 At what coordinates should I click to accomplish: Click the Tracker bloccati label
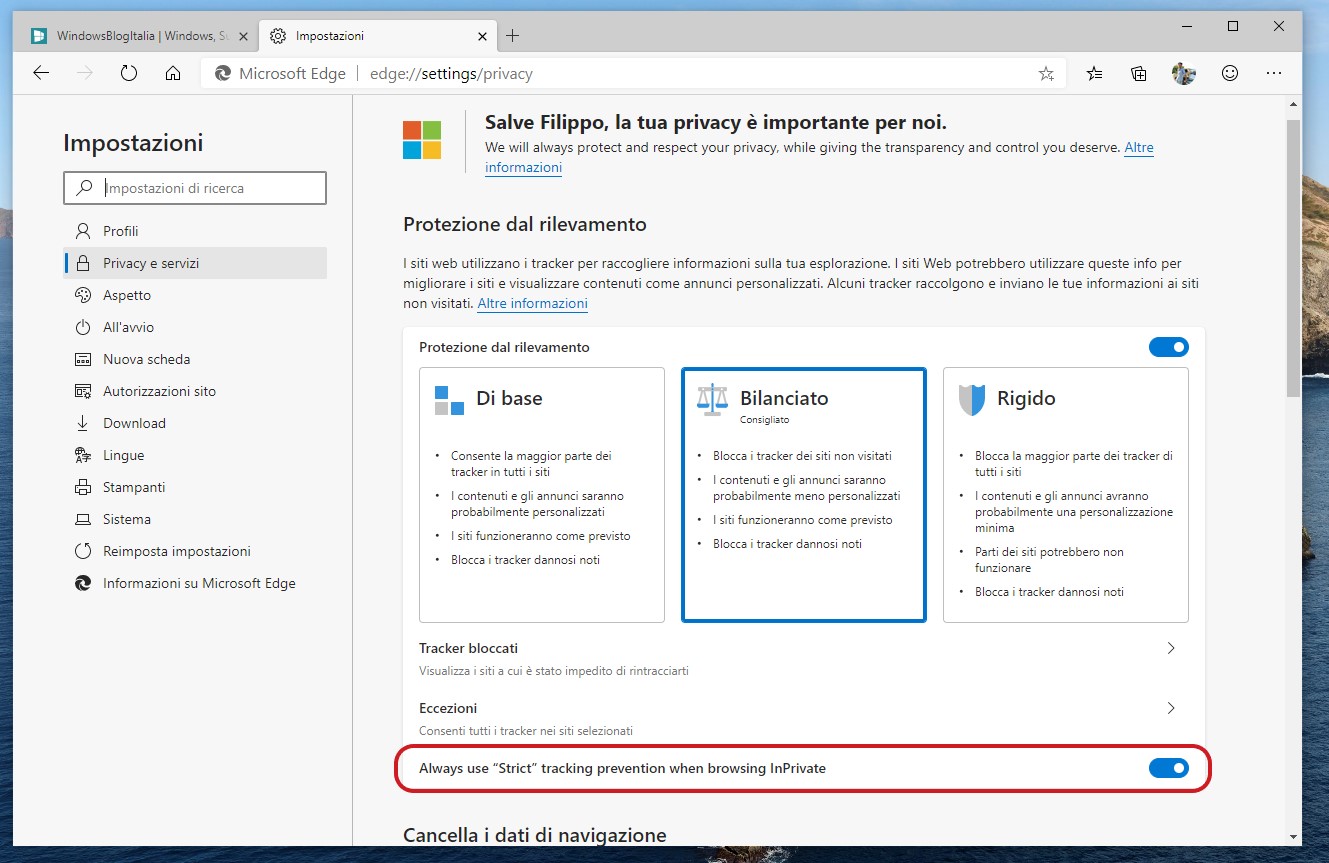click(468, 648)
